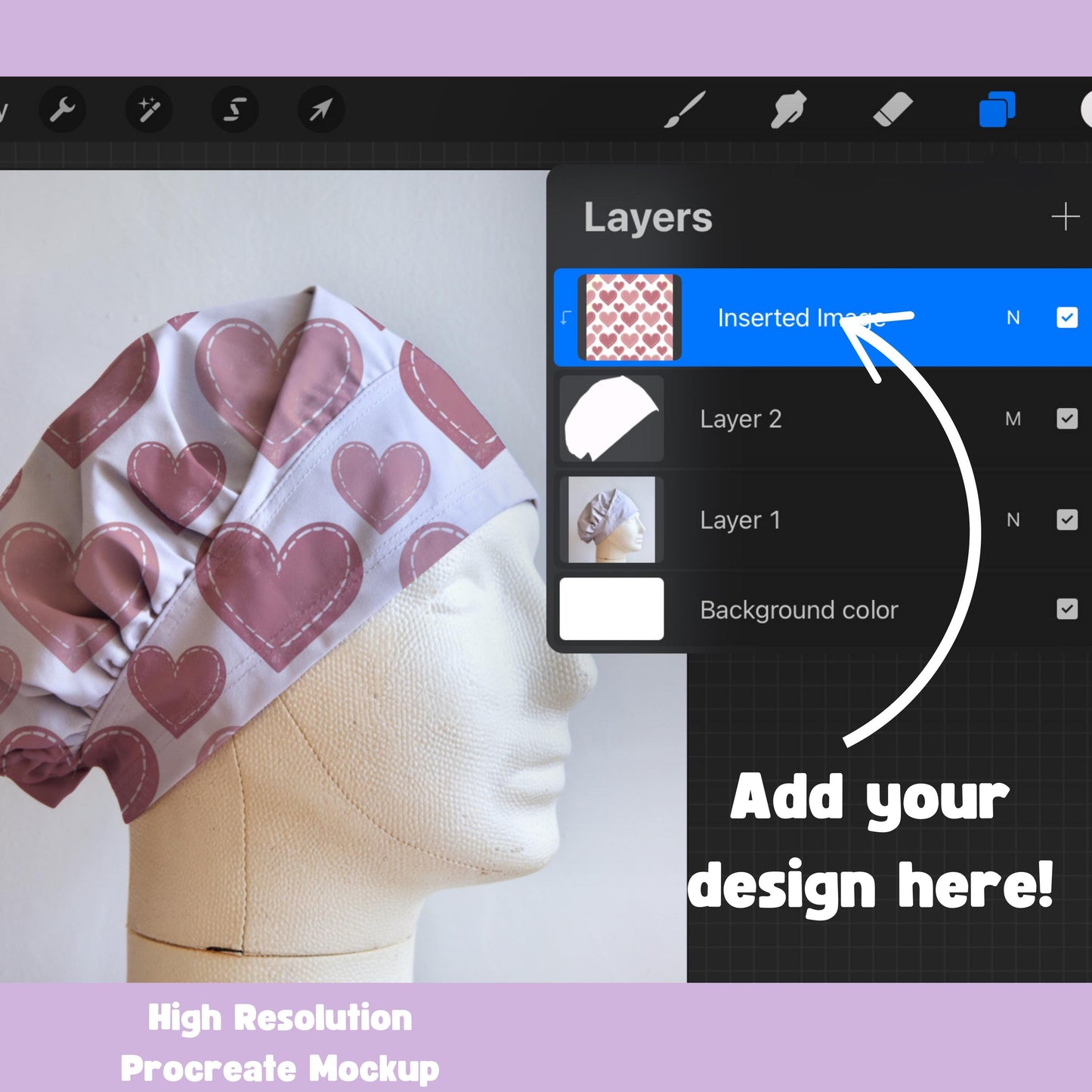Activate the Transform arrow tool
1092x1092 pixels.
pyautogui.click(x=320, y=109)
